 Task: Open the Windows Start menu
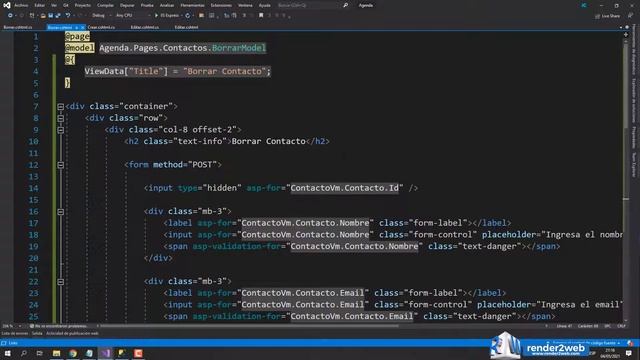[x=7, y=353]
